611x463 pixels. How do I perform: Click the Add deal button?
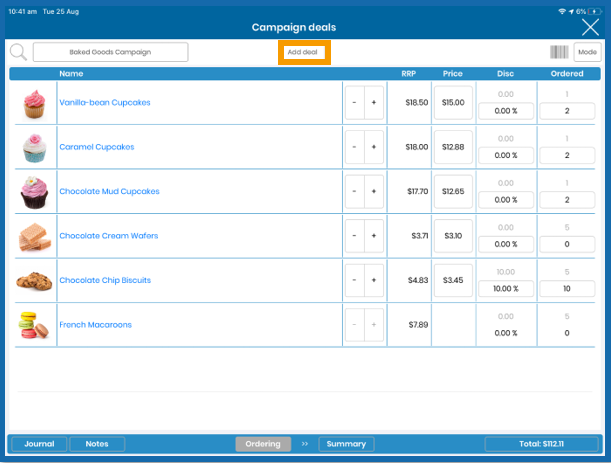[304, 52]
